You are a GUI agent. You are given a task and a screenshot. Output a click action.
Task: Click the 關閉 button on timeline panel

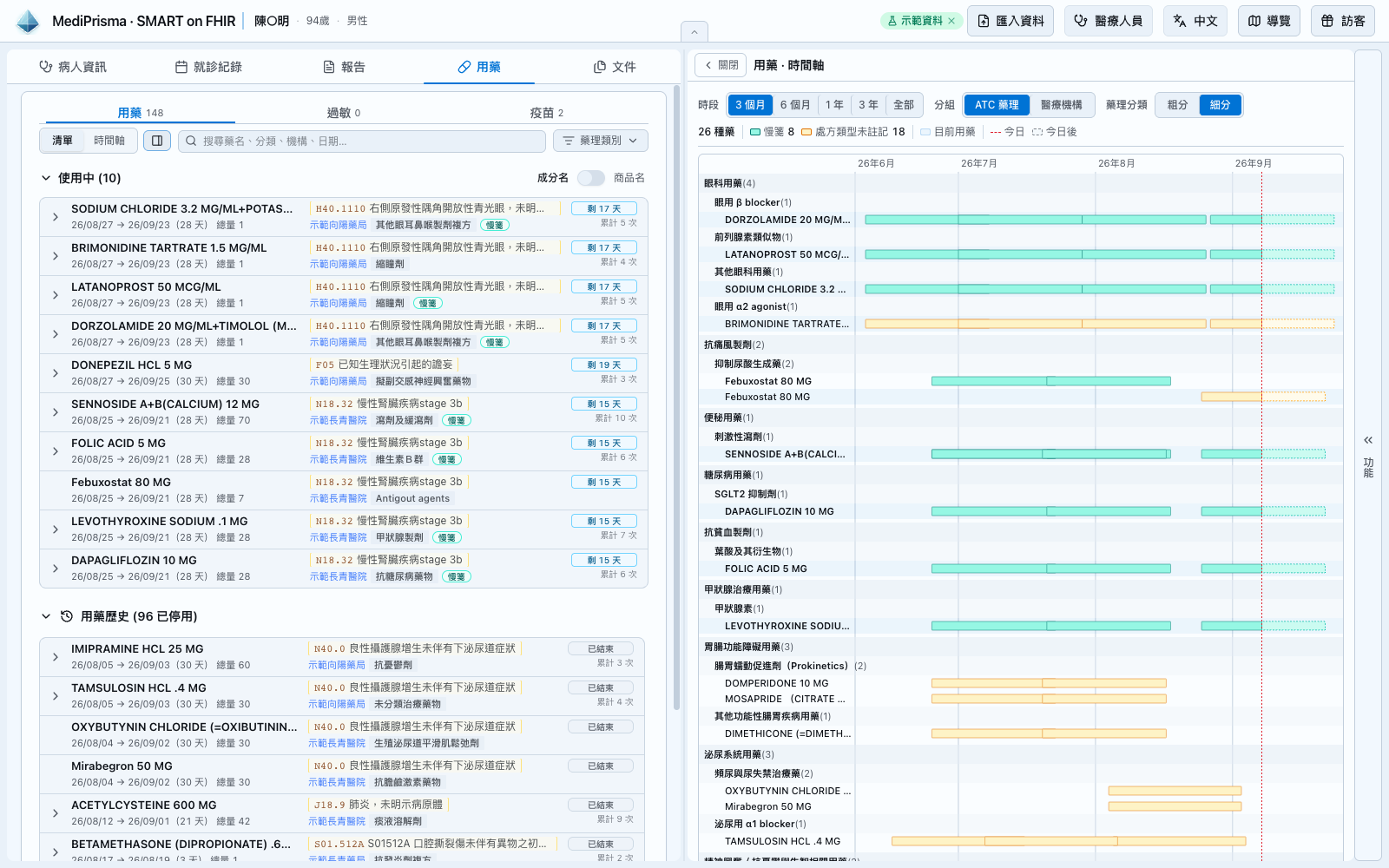click(x=721, y=65)
